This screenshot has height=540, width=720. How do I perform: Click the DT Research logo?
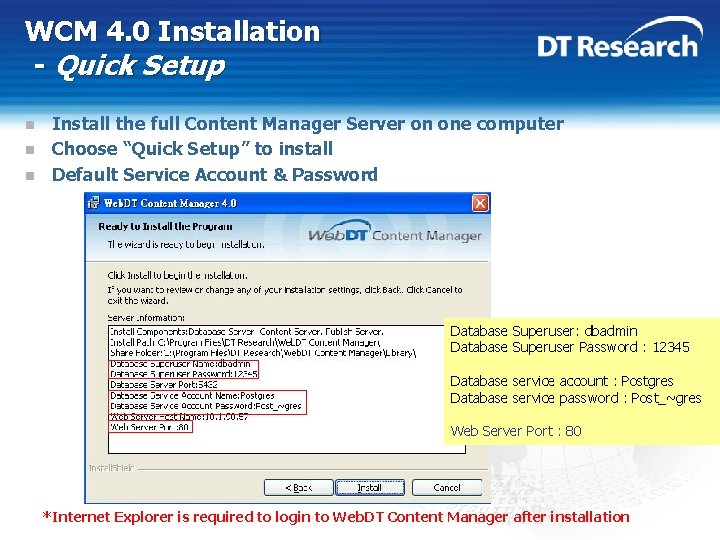(619, 39)
